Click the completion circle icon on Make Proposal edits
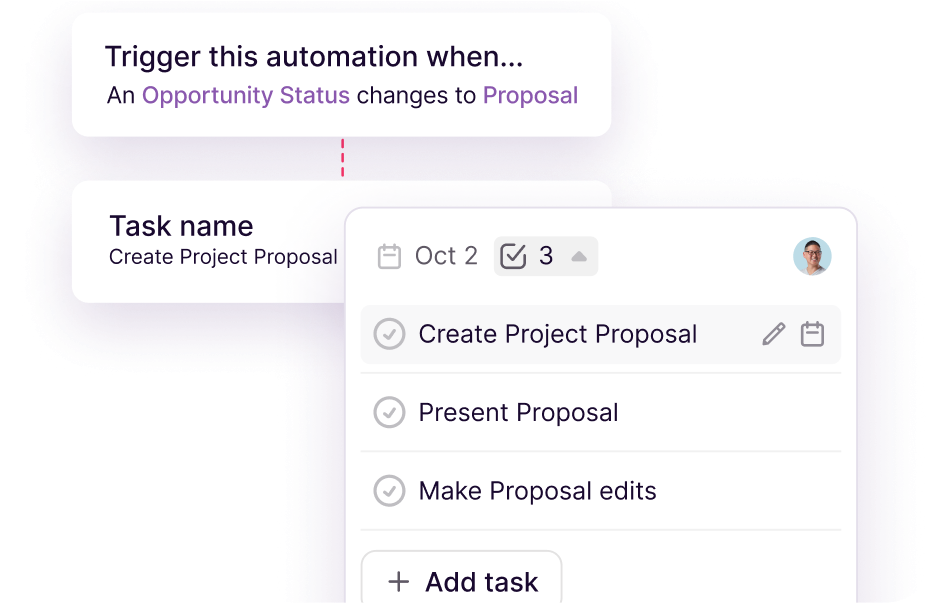The height and width of the screenshot is (603, 933). click(389, 491)
